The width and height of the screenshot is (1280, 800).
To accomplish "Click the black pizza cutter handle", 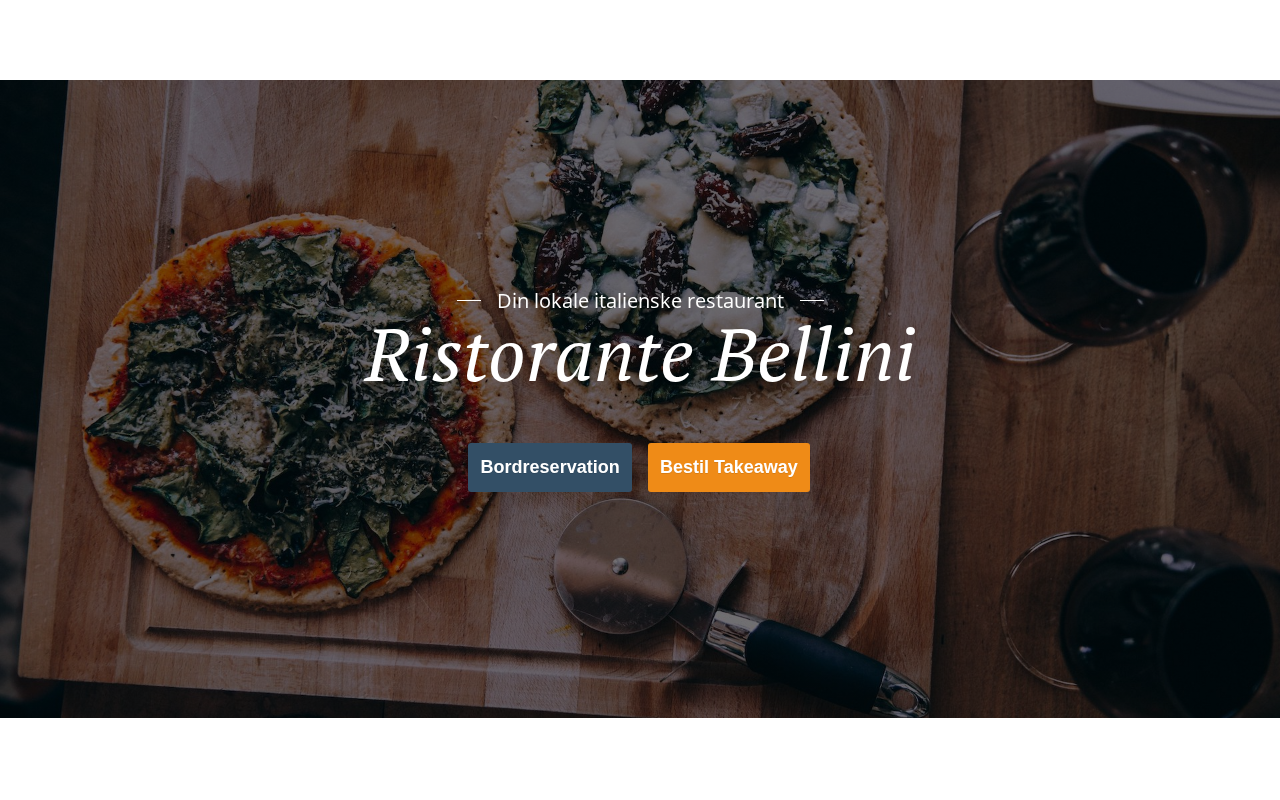I will pyautogui.click(x=815, y=664).
